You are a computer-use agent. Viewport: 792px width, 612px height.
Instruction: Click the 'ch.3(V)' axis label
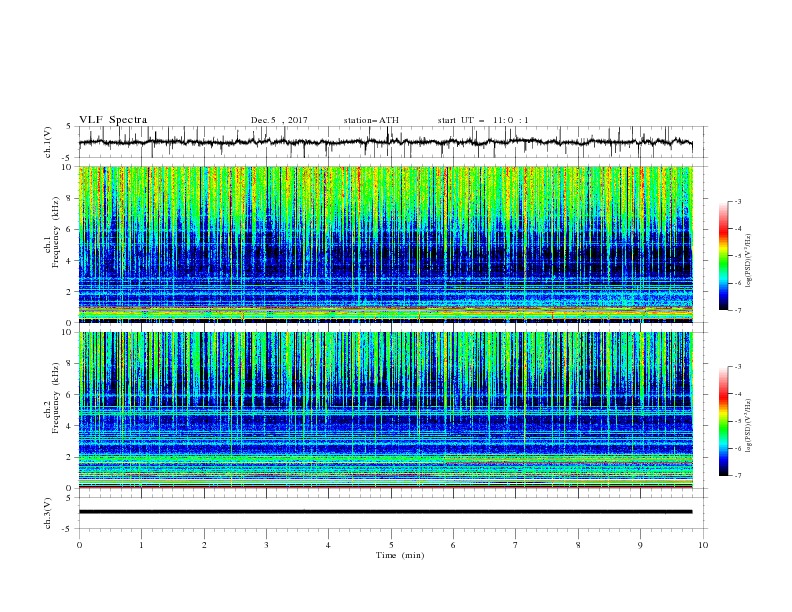click(x=48, y=513)
